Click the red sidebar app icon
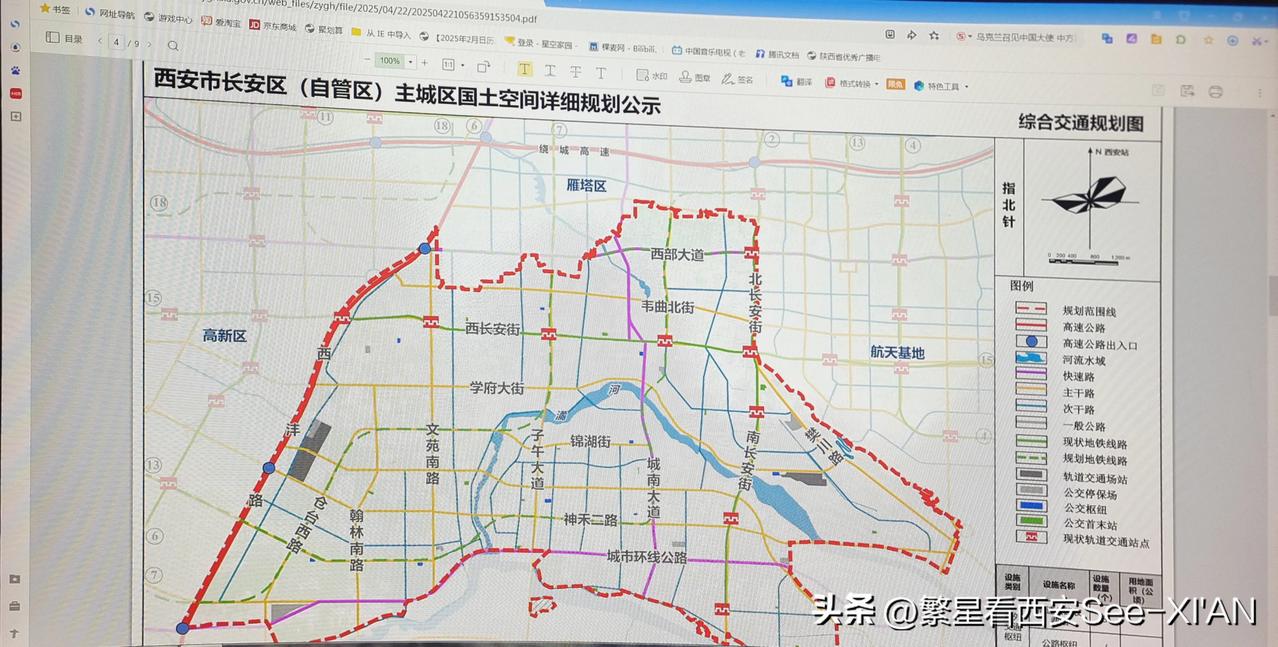The height and width of the screenshot is (647, 1278). coord(15,93)
